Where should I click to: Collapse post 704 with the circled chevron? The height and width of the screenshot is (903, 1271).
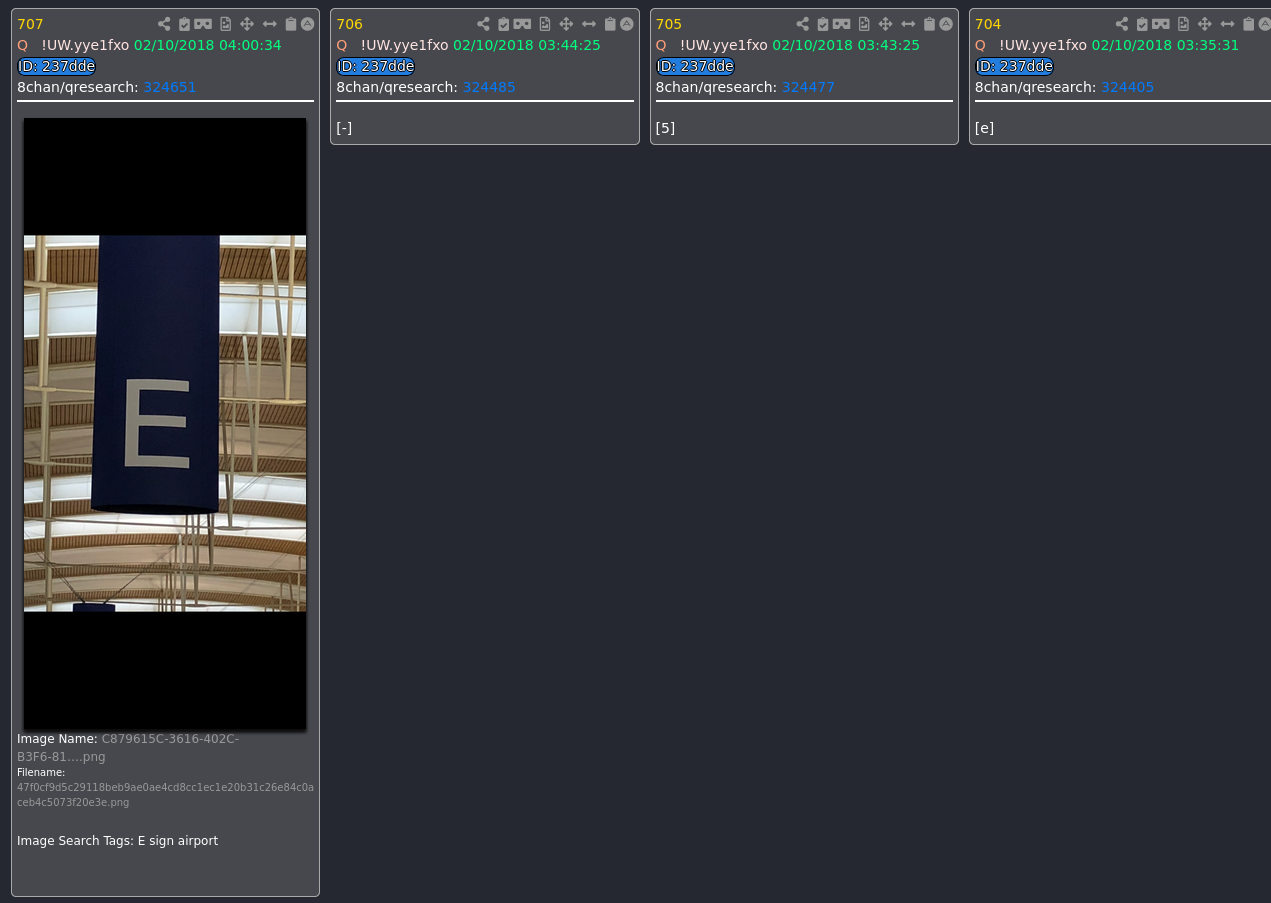(x=1264, y=24)
